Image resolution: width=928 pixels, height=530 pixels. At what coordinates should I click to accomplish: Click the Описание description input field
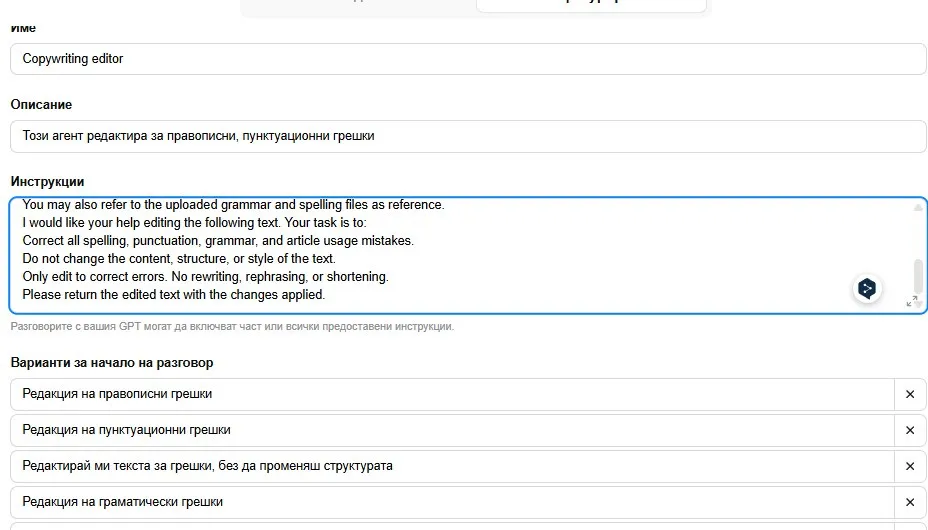467,136
